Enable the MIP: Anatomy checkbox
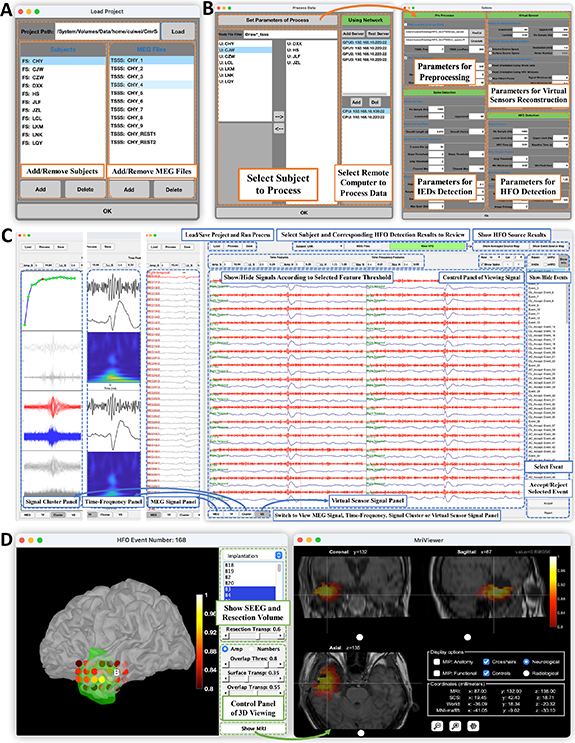The image size is (575, 743). coord(436,661)
